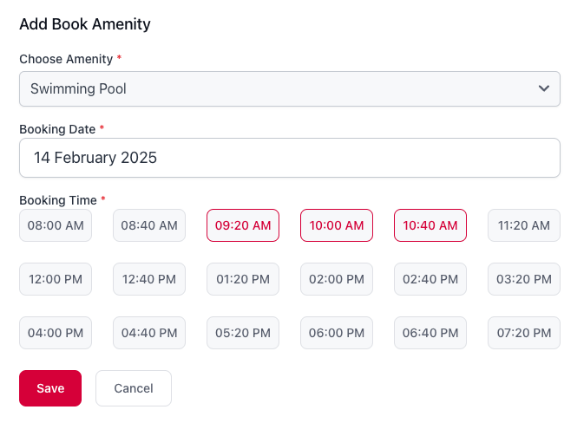Pick the 12:00 PM time slot
Viewport: 577px width, 429px height.
pos(56,279)
